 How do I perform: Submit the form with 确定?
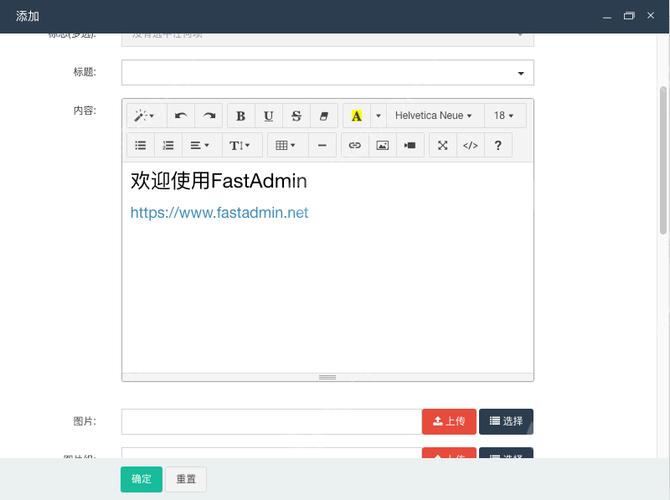pos(141,479)
